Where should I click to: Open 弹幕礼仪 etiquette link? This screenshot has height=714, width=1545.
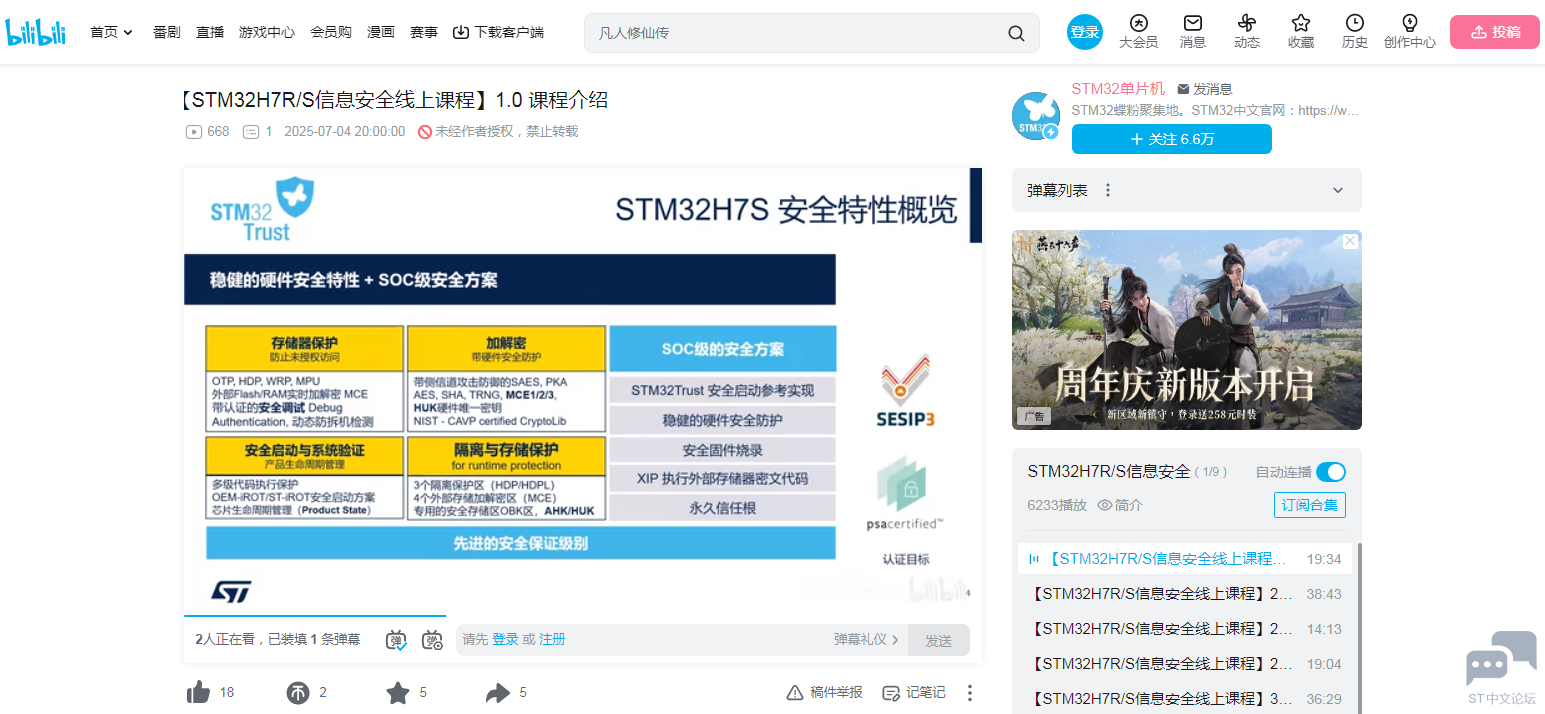(867, 639)
